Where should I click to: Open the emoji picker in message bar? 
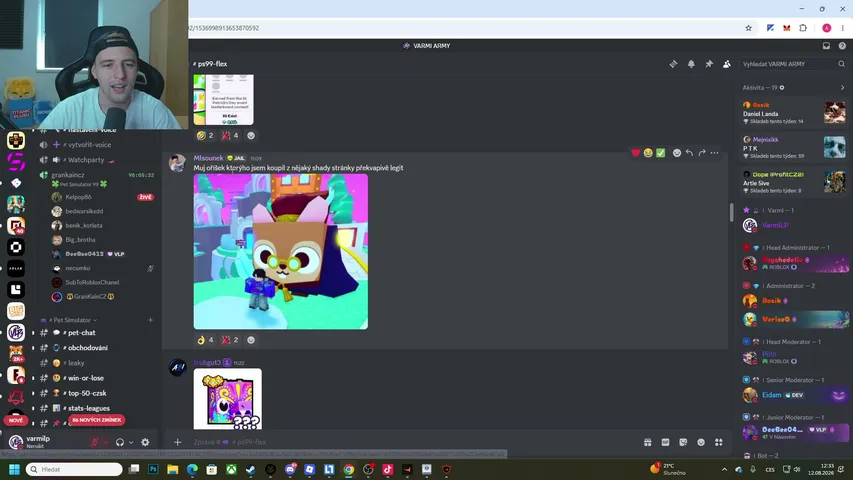coord(701,442)
